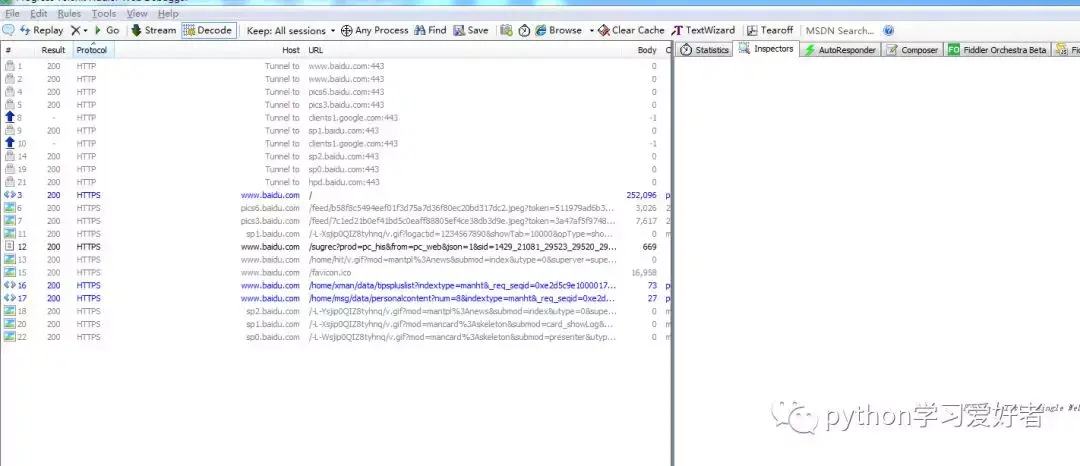Click Clear Cache in the toolbar
The image size is (1080, 466).
coord(632,30)
